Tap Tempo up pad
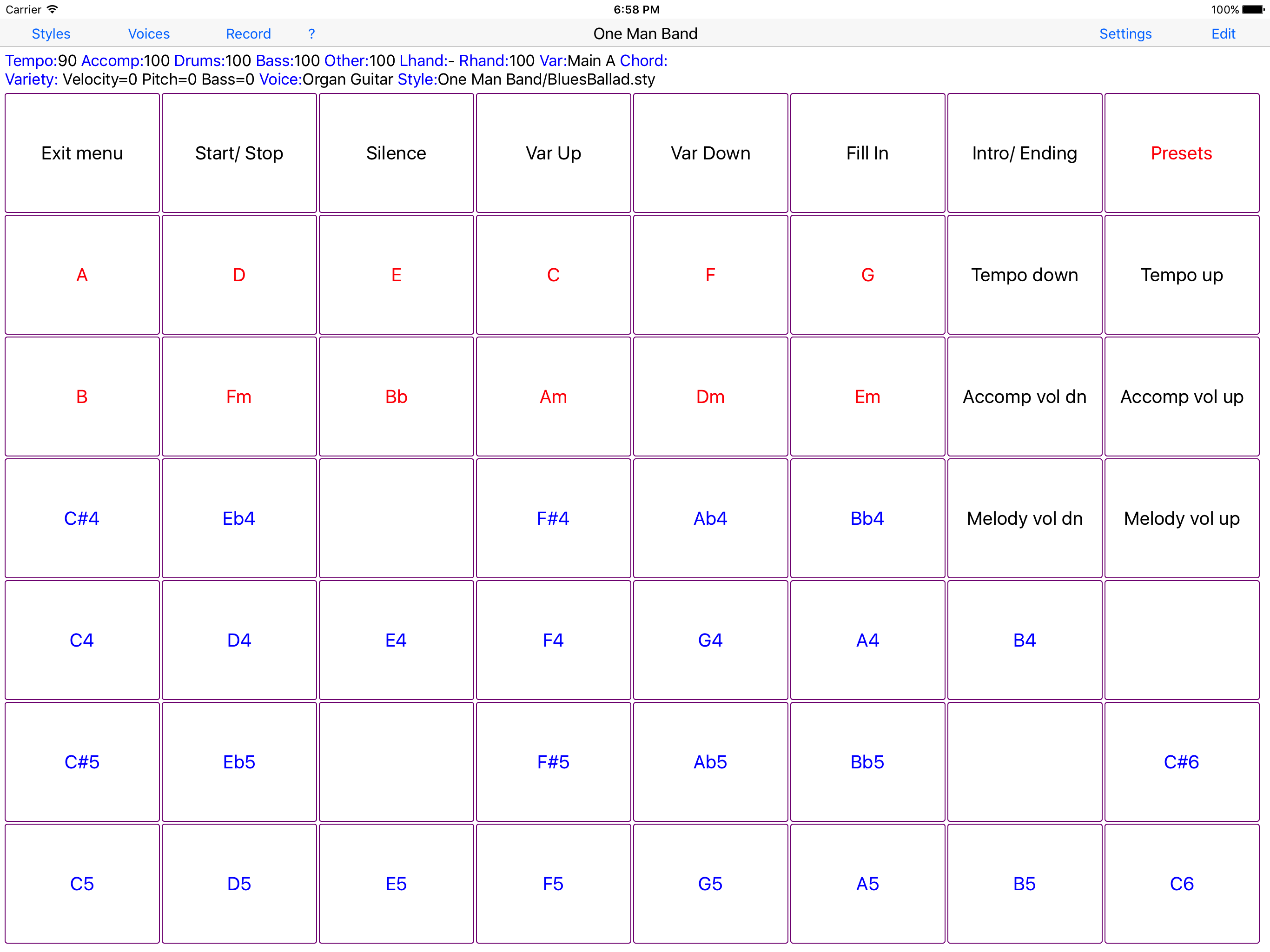1270x952 pixels. [x=1182, y=275]
